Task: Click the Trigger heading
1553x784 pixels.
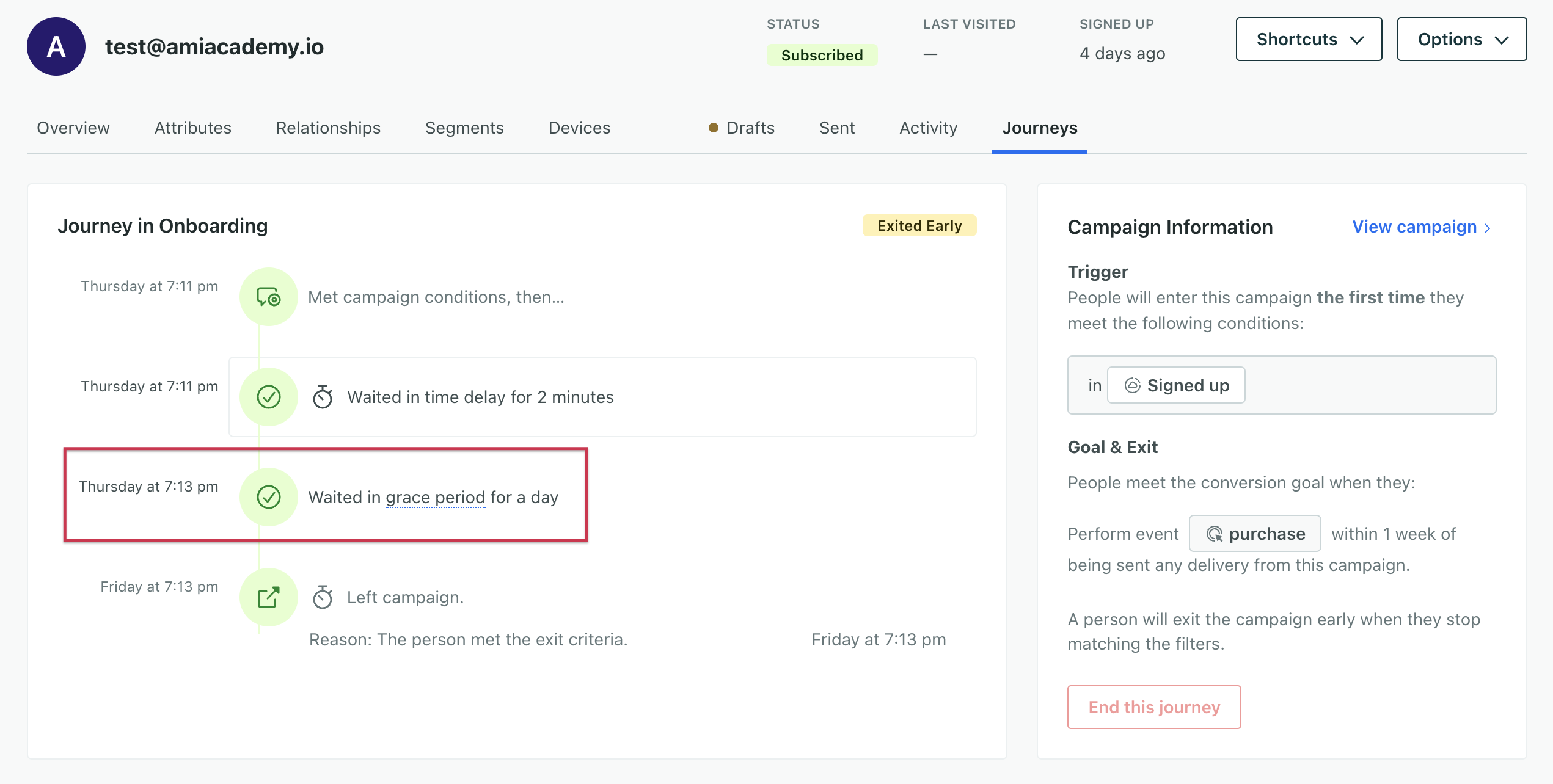Action: tap(1098, 272)
